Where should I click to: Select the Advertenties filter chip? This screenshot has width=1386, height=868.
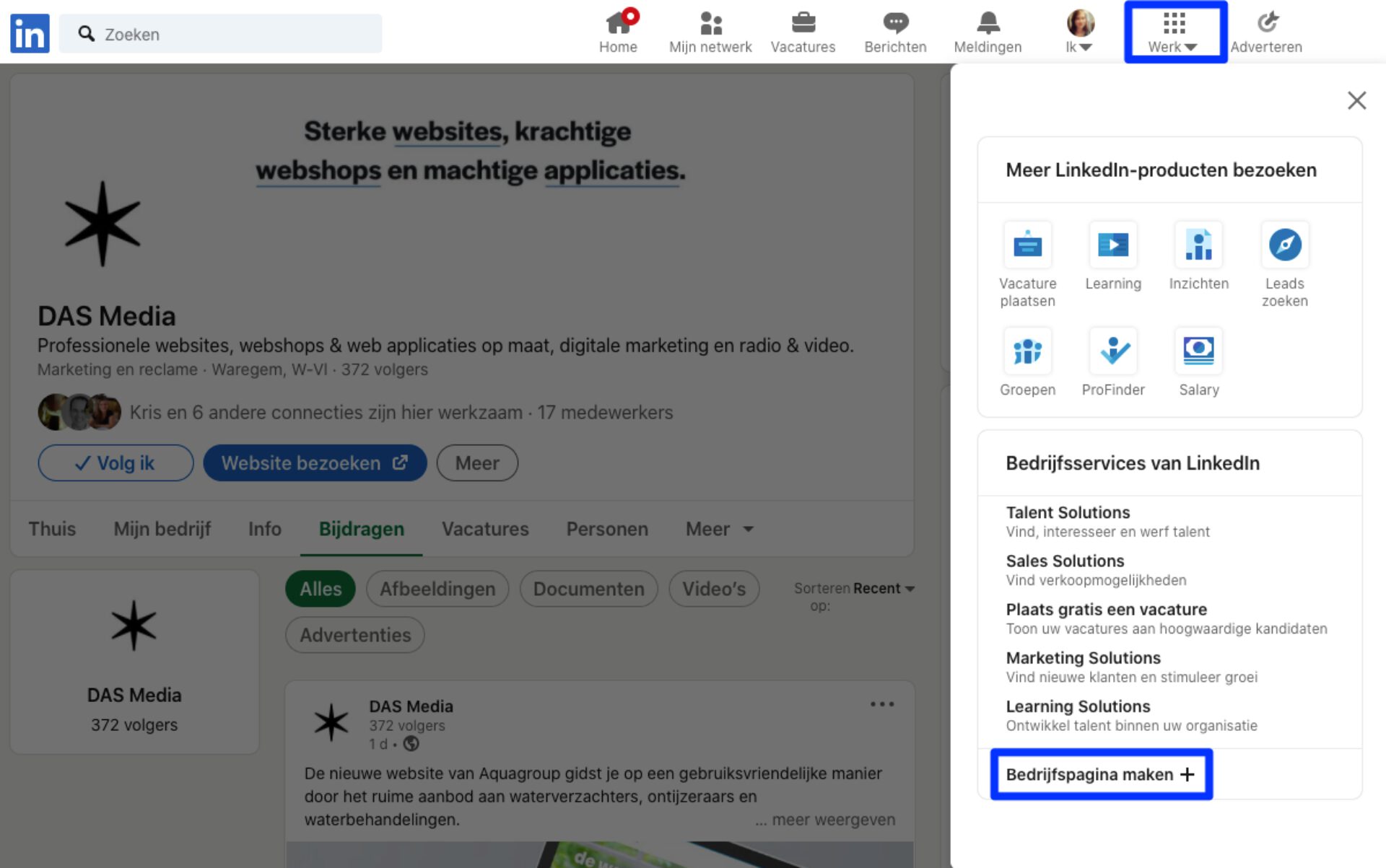click(355, 635)
